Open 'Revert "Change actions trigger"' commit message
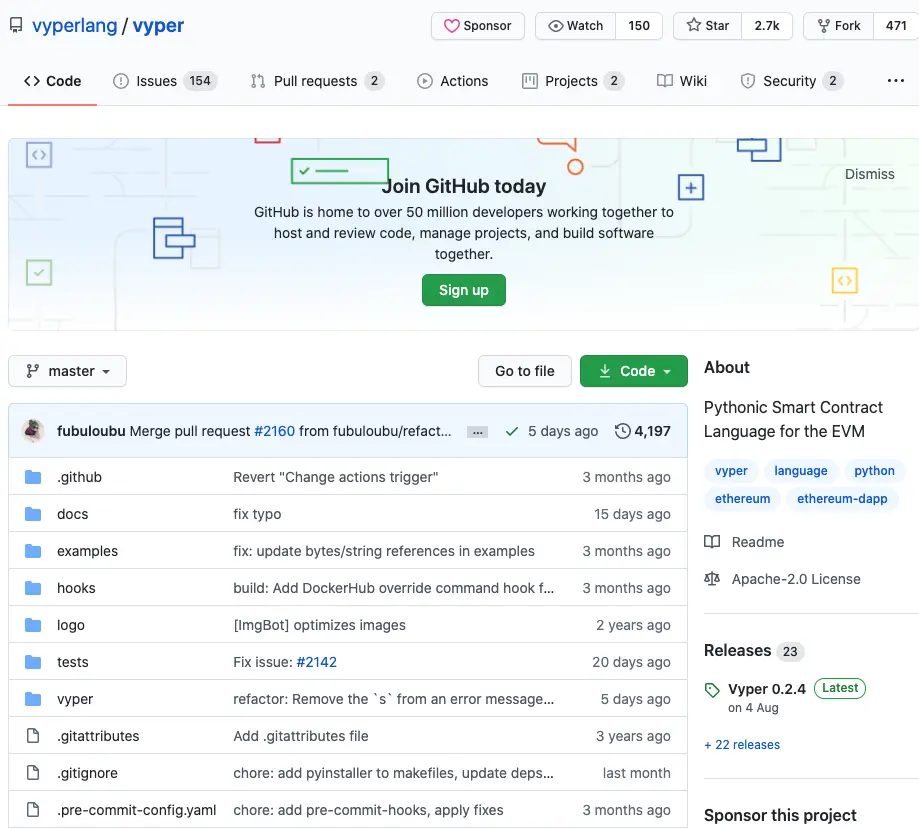Viewport: 919px width, 828px height. [336, 477]
